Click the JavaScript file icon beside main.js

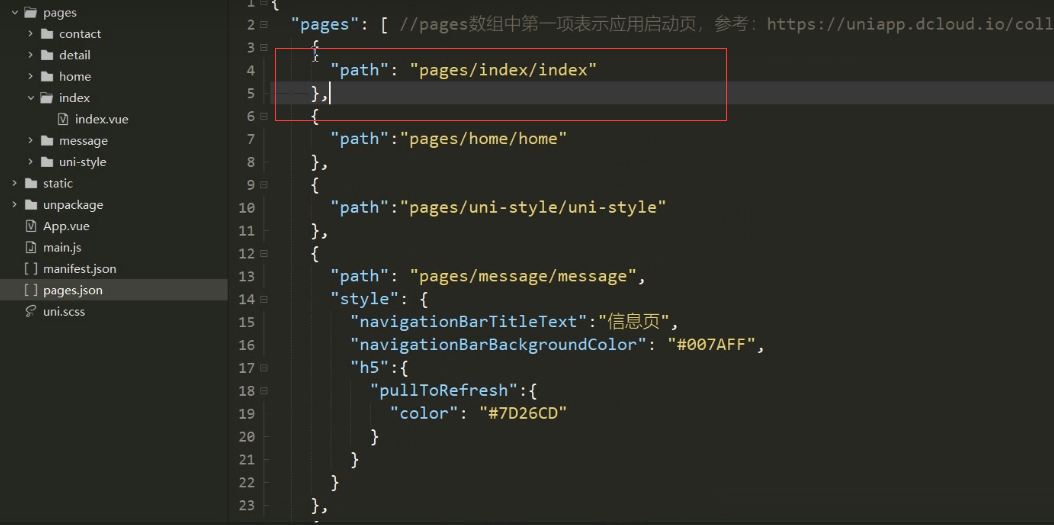click(x=30, y=247)
